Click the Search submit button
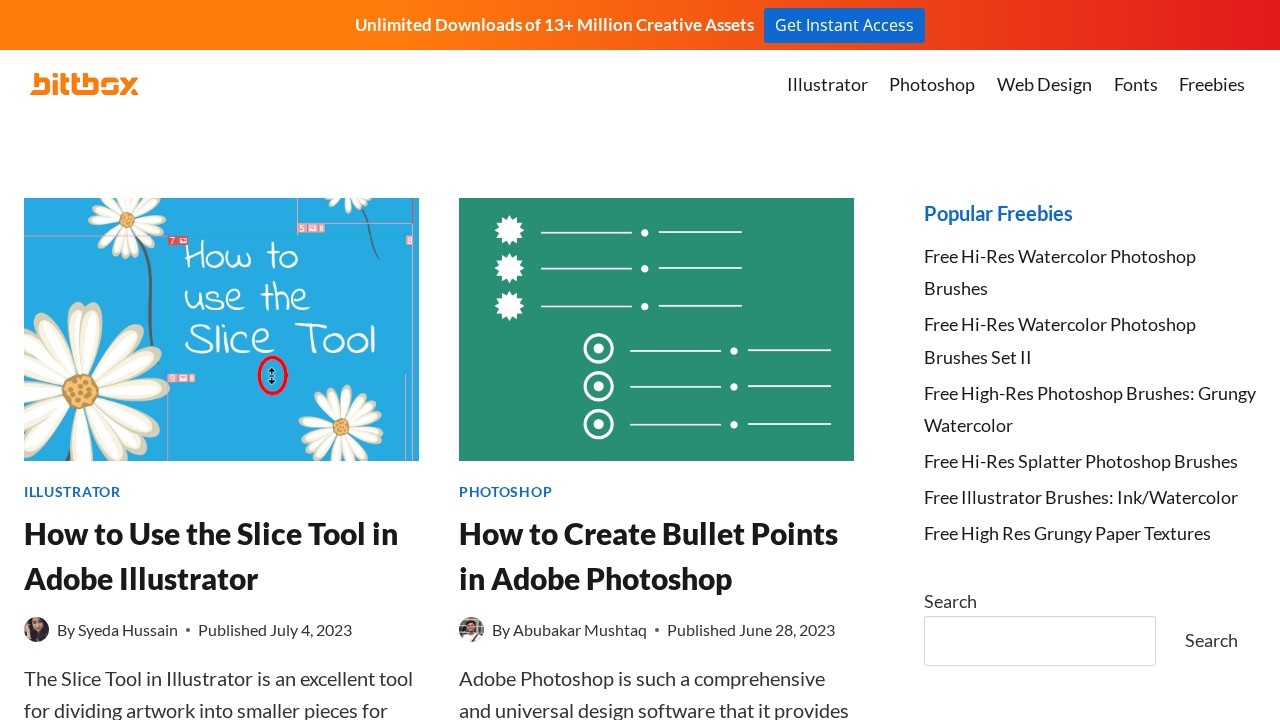The height and width of the screenshot is (720, 1280). click(1211, 641)
